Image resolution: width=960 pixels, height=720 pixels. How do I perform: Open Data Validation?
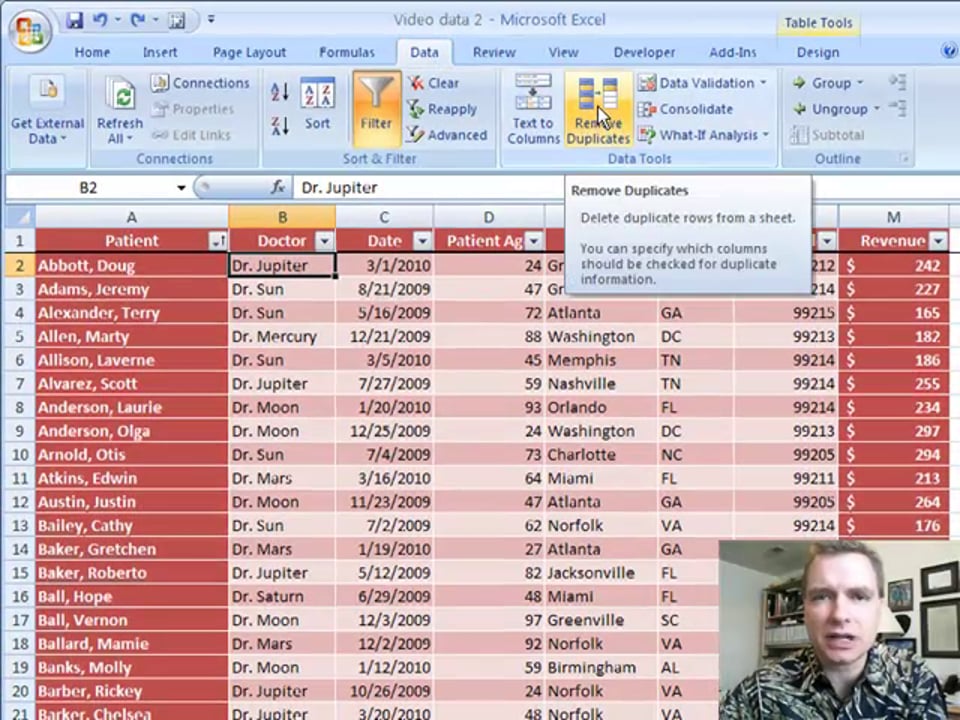702,83
